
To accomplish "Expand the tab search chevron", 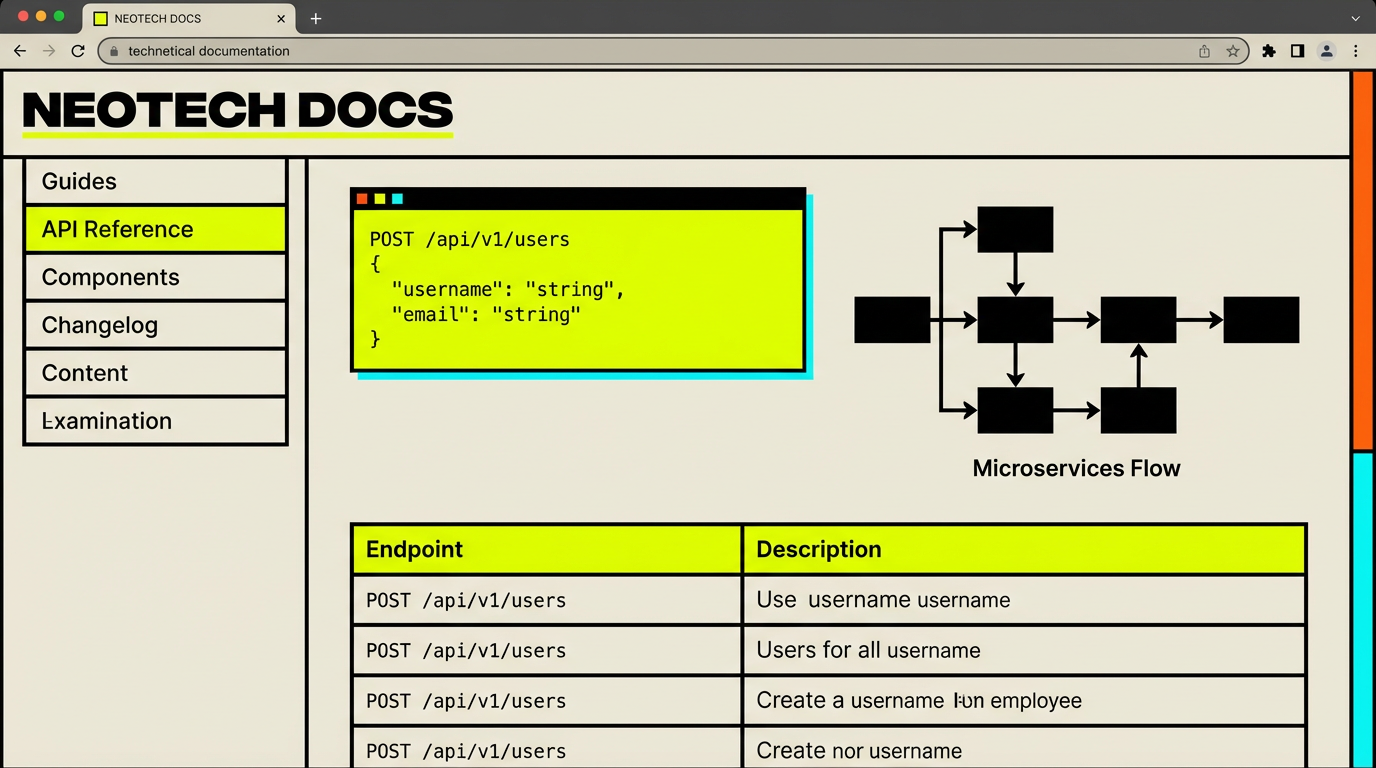I will pyautogui.click(x=1356, y=18).
